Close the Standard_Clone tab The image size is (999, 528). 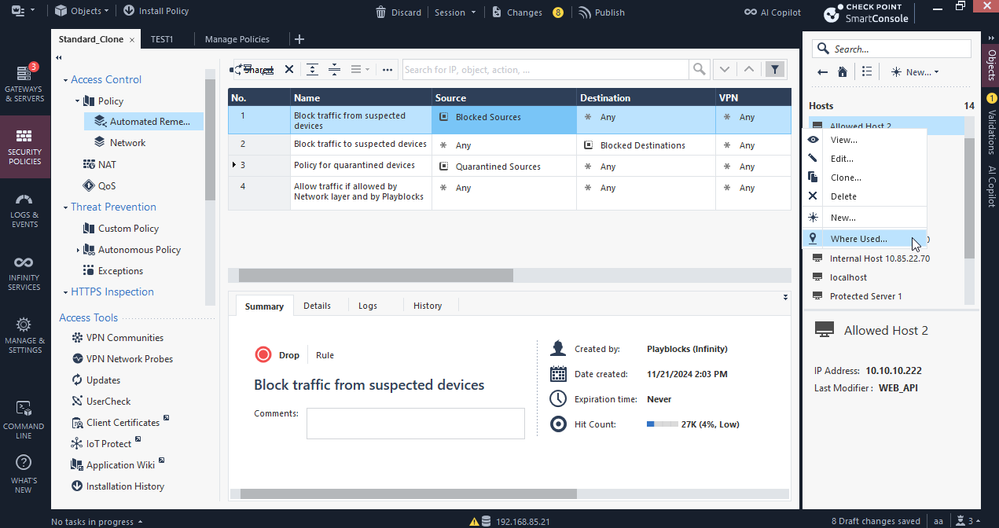point(132,39)
